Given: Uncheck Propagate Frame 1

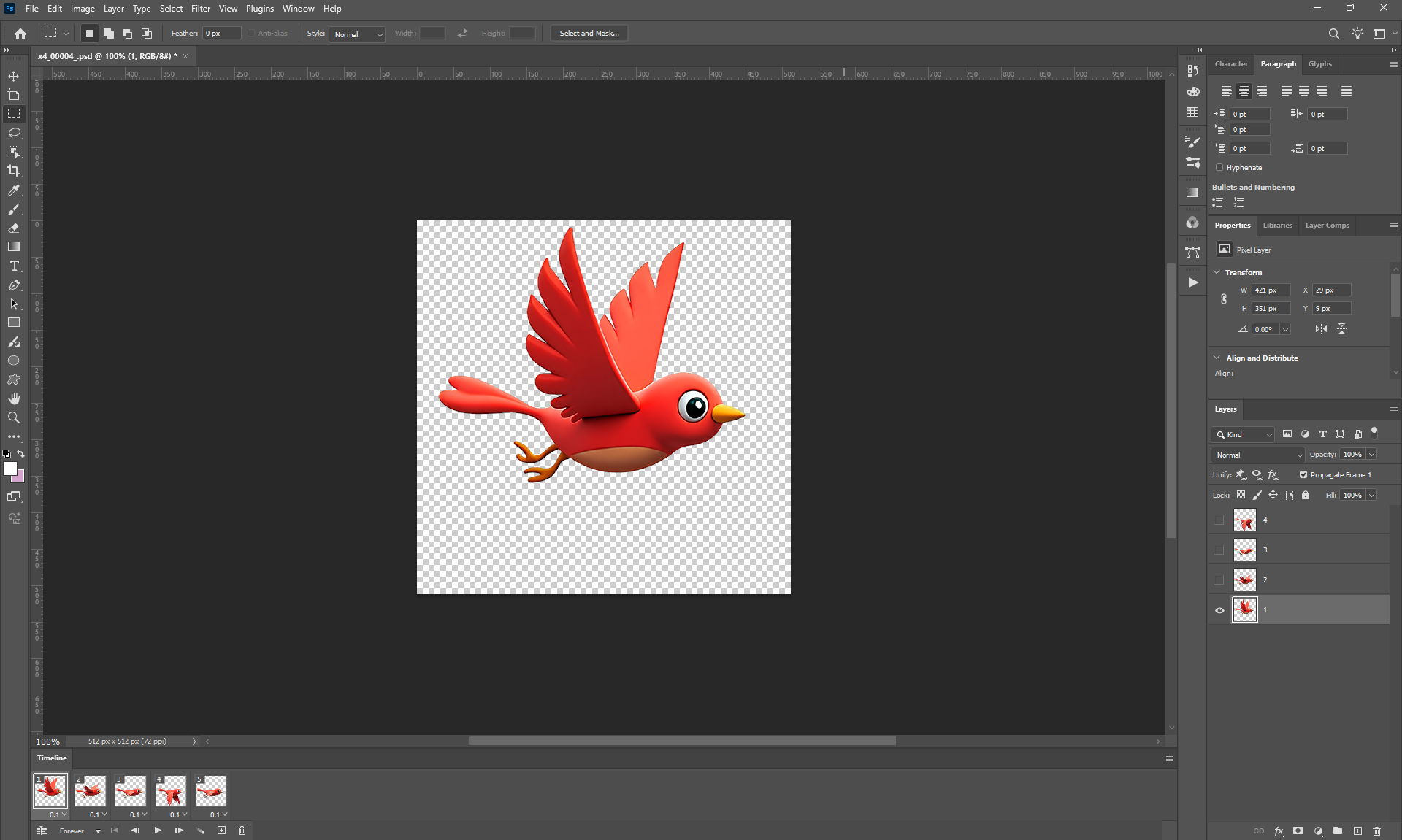Looking at the screenshot, I should (x=1303, y=474).
